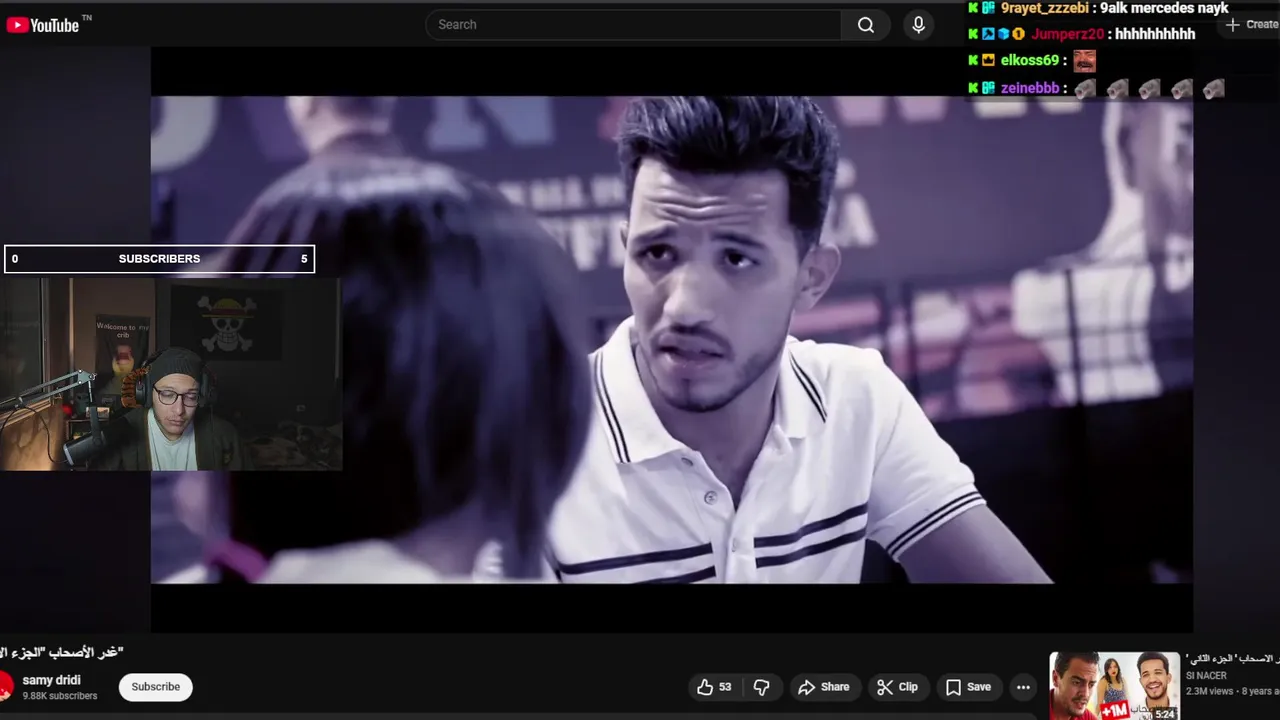Viewport: 1280px width, 720px height.
Task: Click the username zeinebbb in chat
Action: (x=1029, y=88)
